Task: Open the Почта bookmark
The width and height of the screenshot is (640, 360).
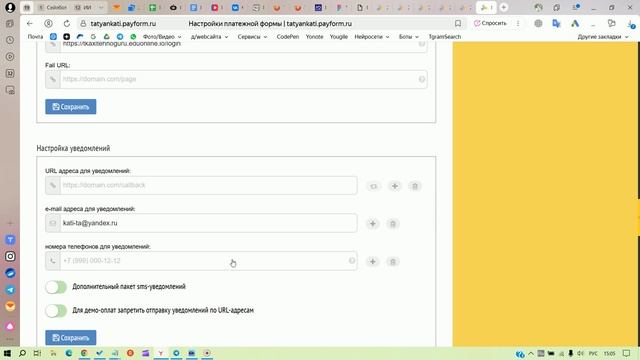Action: 35,37
